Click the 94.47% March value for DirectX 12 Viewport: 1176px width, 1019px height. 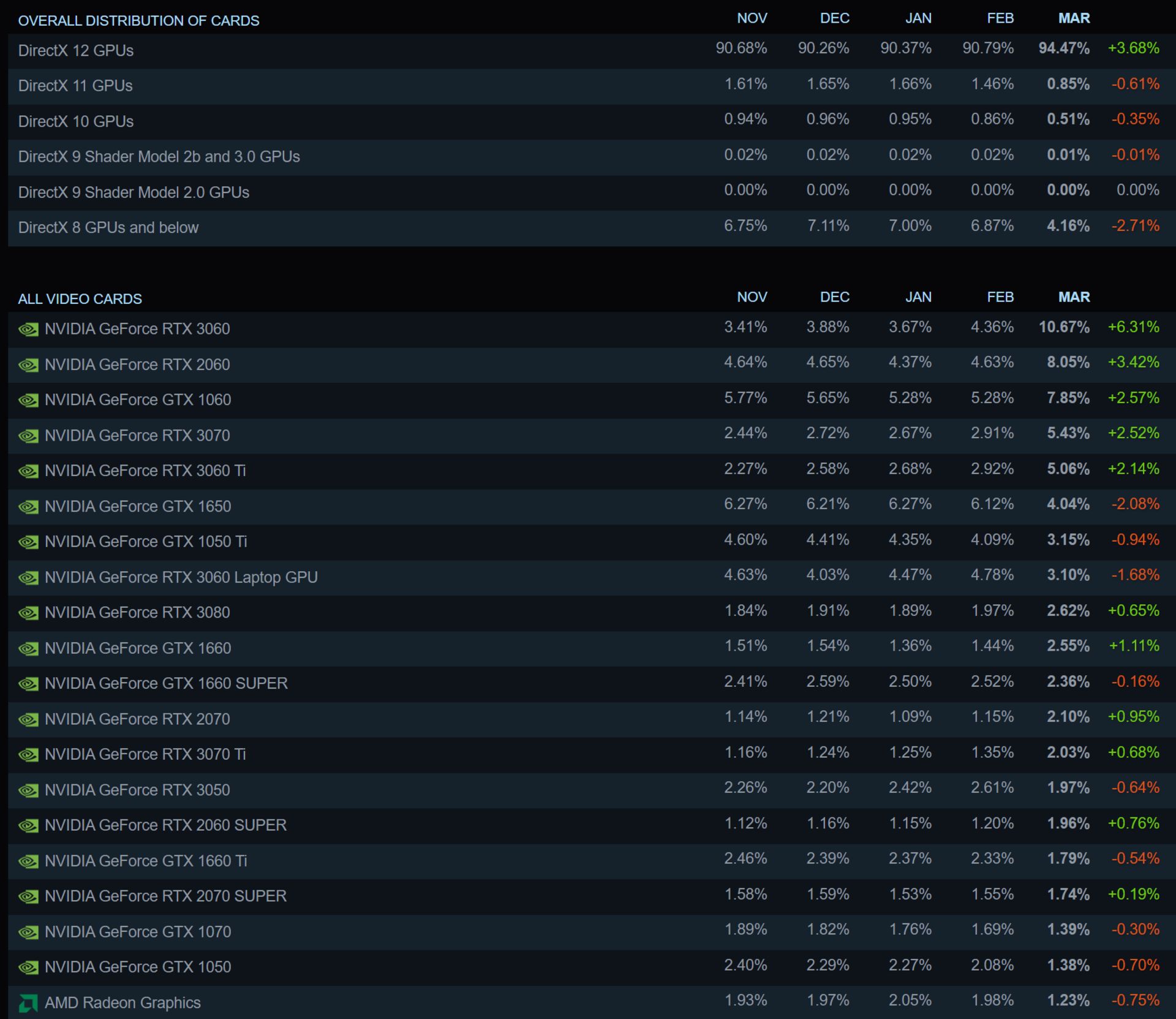click(1064, 48)
